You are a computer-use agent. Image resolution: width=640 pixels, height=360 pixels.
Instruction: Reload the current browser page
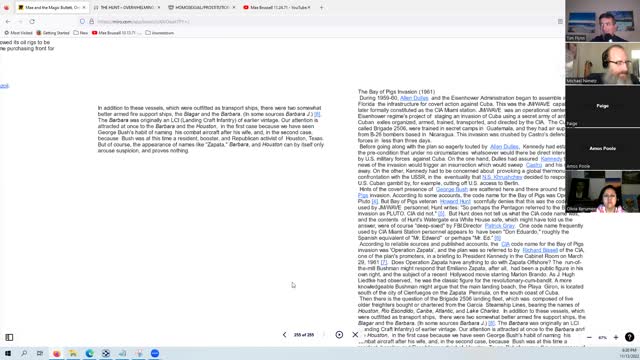pos(32,21)
